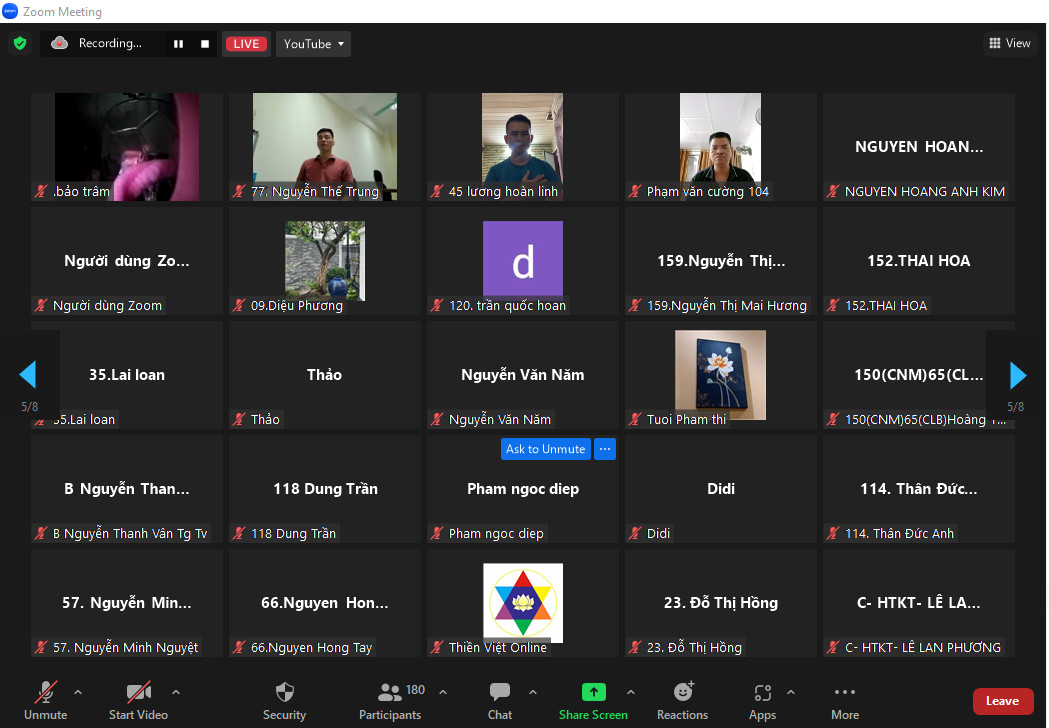Open the Chat panel
Image resolution: width=1049 pixels, height=728 pixels.
(500, 701)
